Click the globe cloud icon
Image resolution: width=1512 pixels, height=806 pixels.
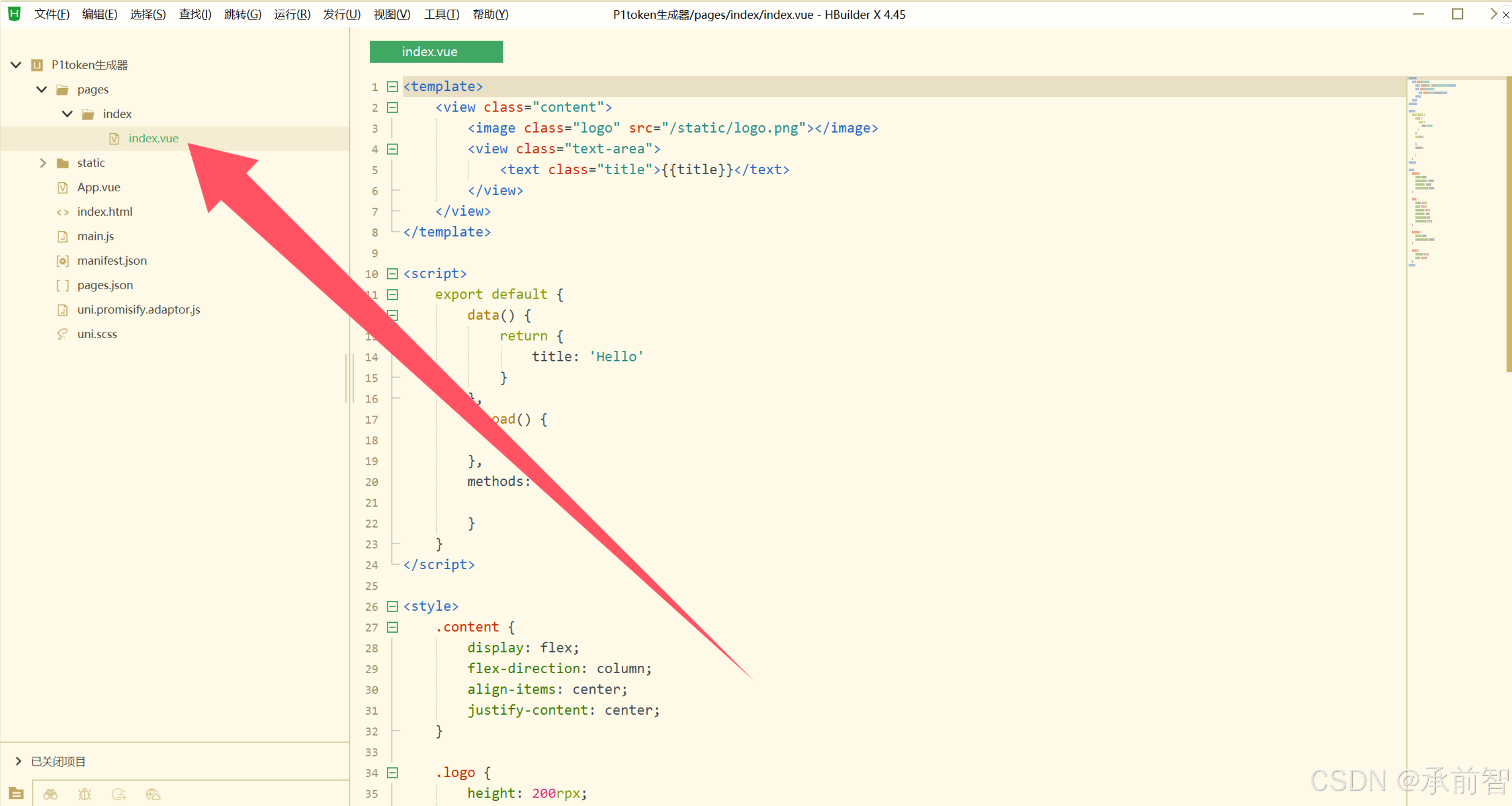pos(153,794)
